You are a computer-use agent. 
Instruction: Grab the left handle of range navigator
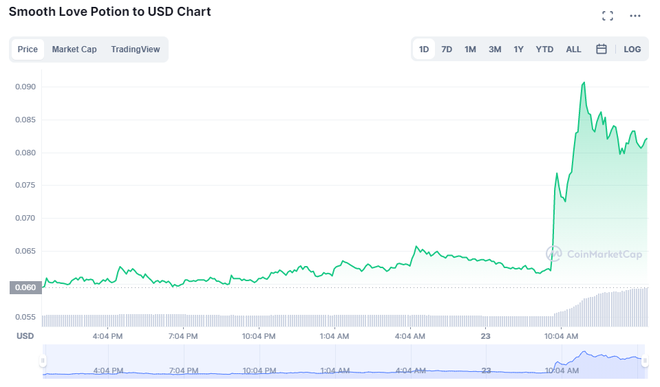pyautogui.click(x=43, y=361)
